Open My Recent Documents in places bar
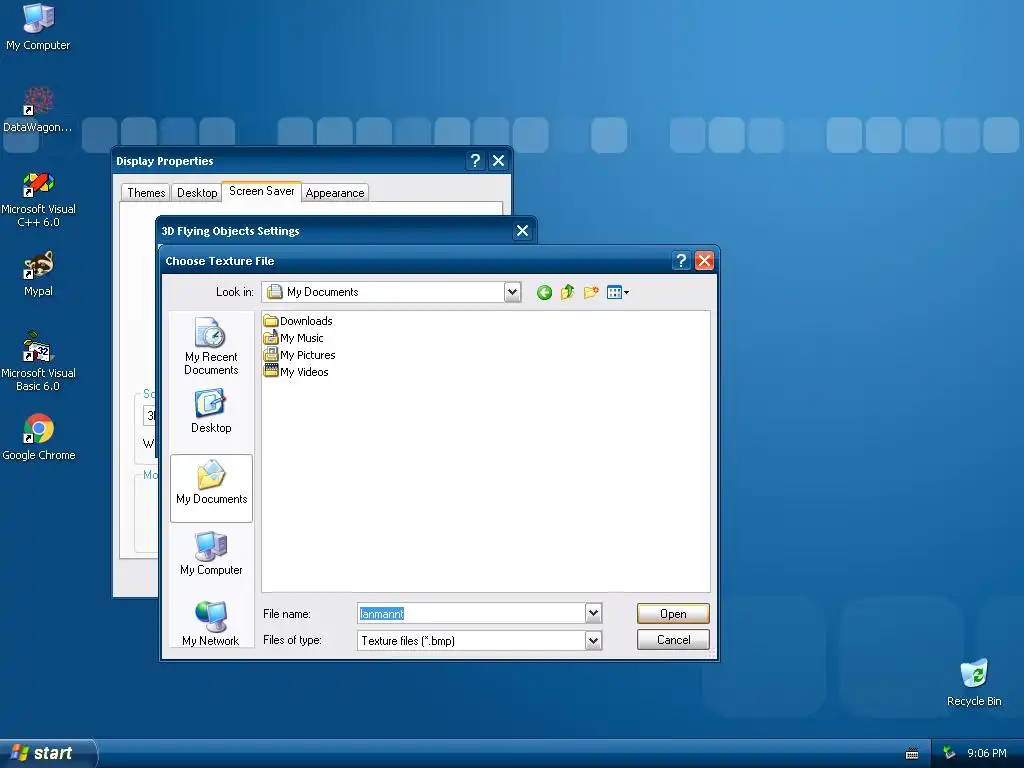This screenshot has width=1024, height=768. (211, 345)
